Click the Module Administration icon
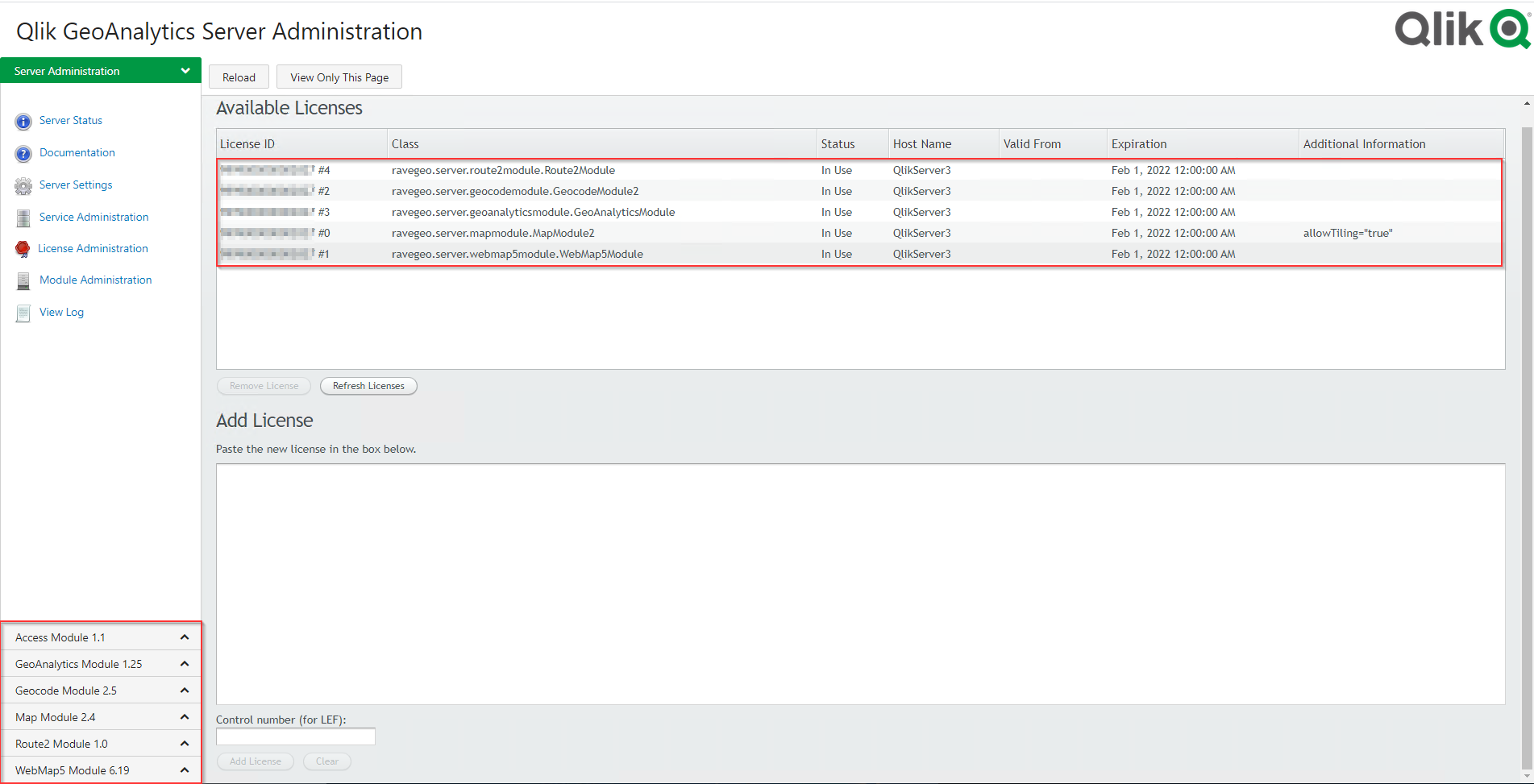 [23, 280]
